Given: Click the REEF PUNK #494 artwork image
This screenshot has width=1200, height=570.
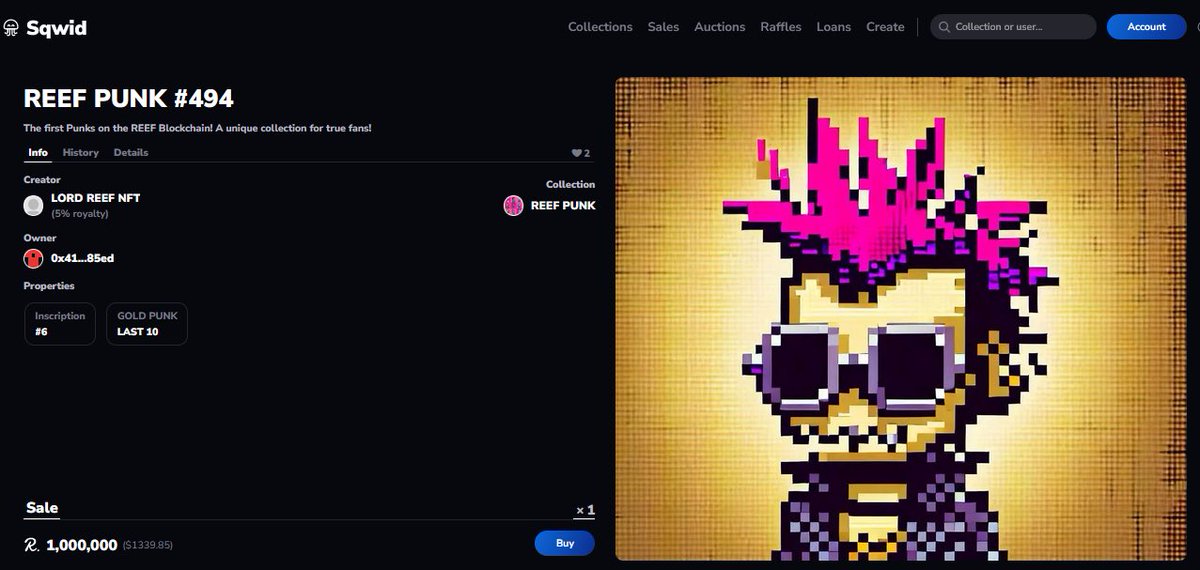Looking at the screenshot, I should [x=900, y=319].
